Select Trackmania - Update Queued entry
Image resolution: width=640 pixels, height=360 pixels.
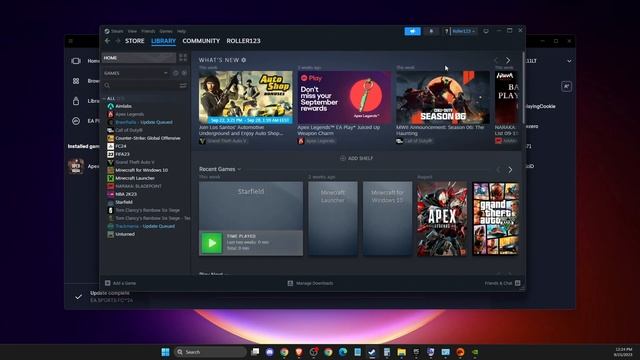(x=145, y=226)
